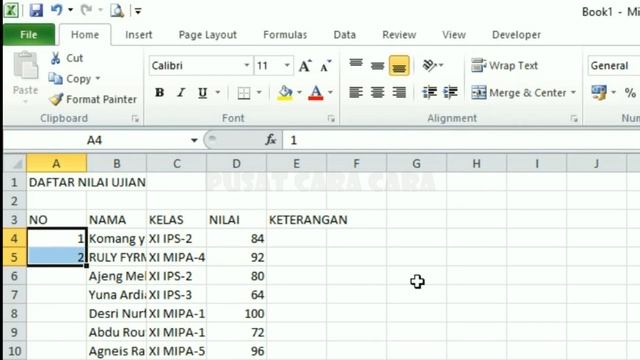Toggle Align Text Left
Image resolution: width=640 pixels, height=360 pixels.
pos(356,93)
